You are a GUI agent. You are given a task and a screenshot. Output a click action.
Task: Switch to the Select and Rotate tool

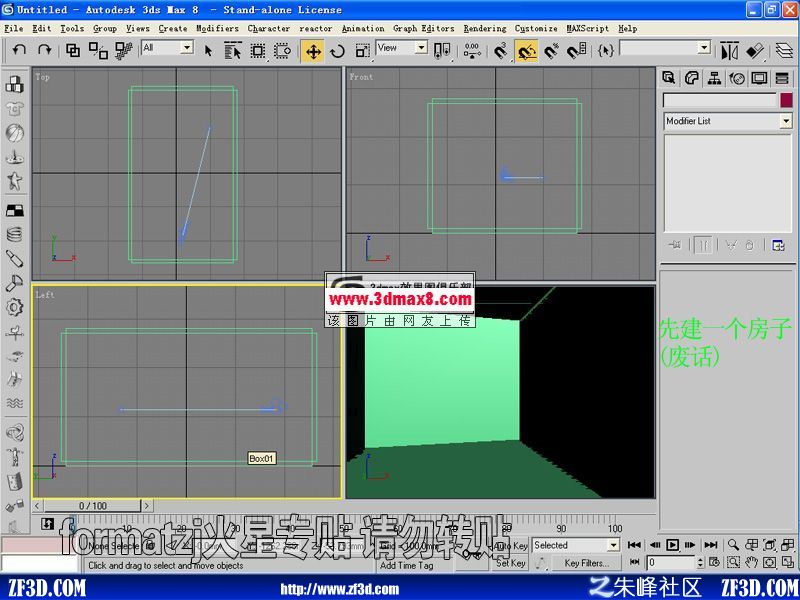click(x=337, y=51)
